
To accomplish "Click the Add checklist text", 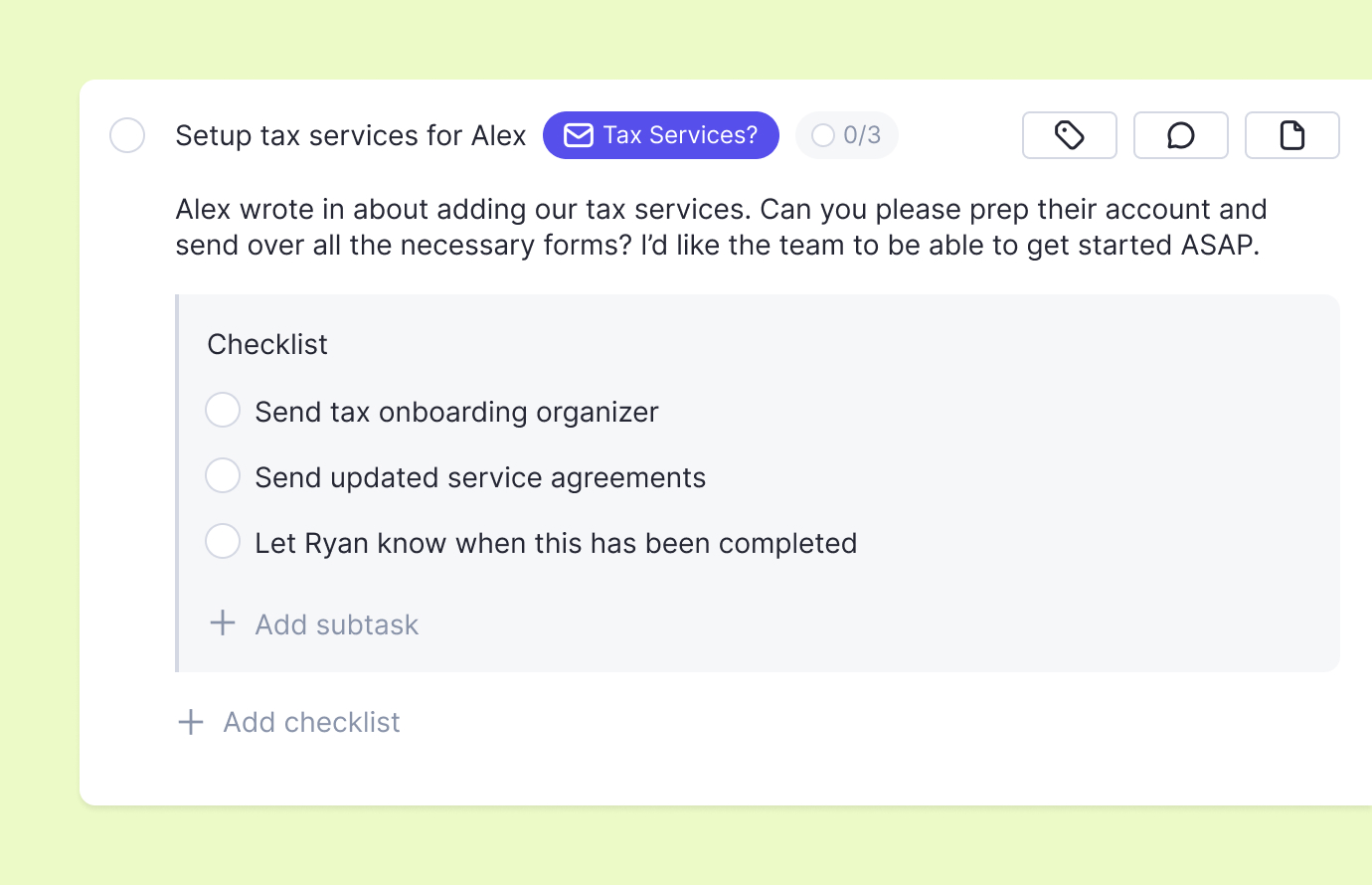I will [311, 722].
